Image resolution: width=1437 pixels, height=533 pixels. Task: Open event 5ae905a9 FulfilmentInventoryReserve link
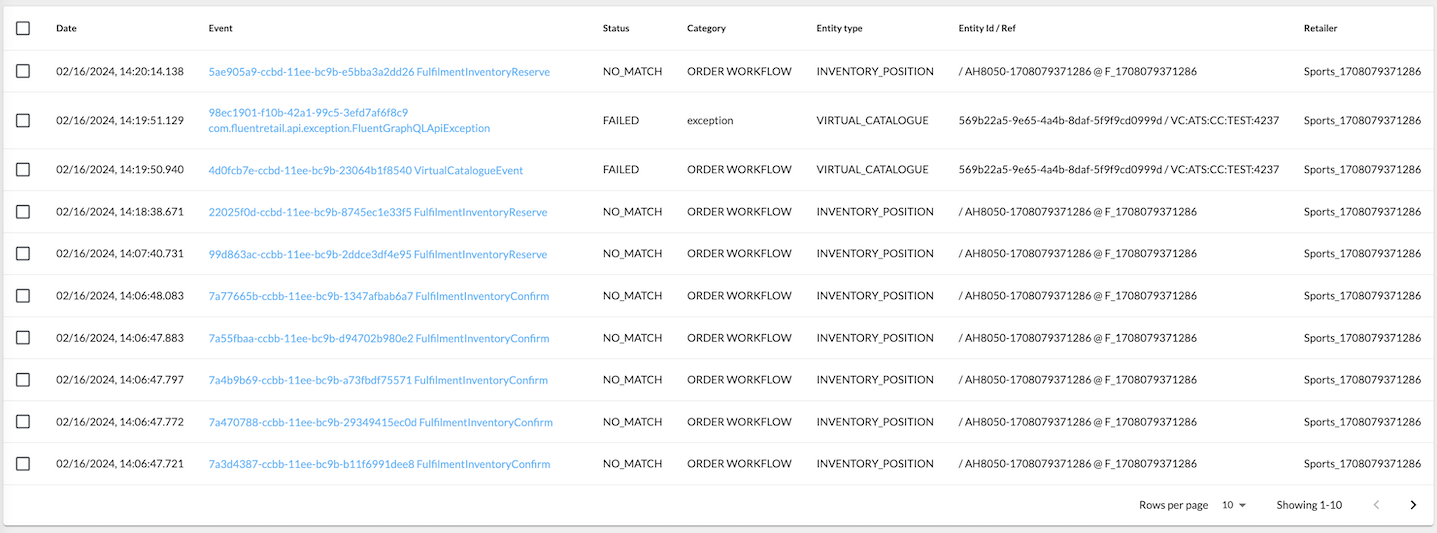(378, 72)
